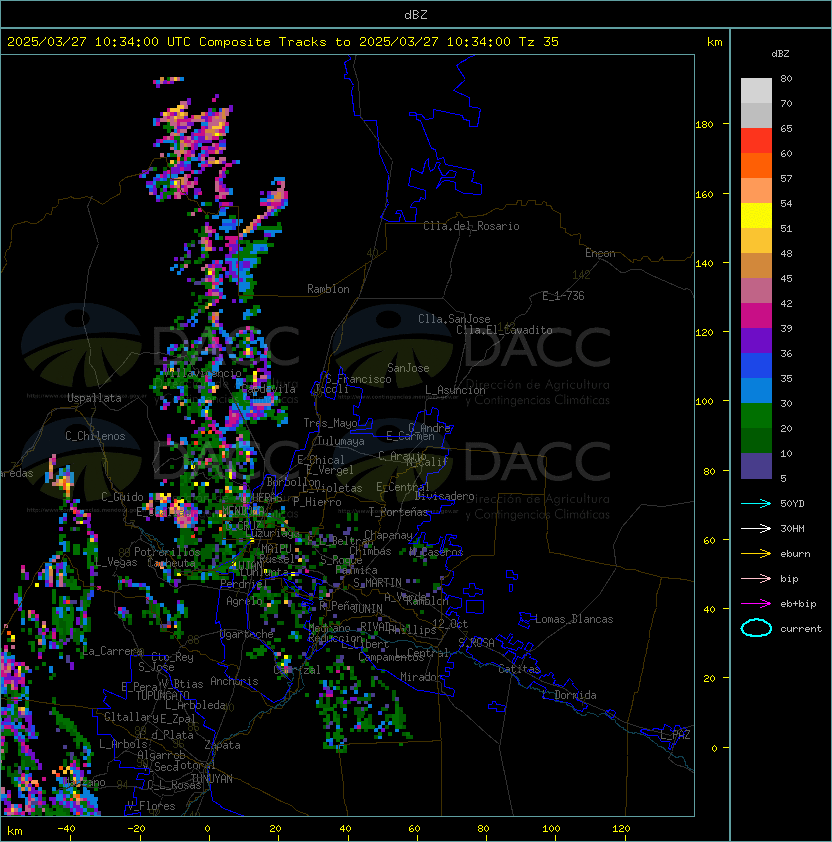Select the gold 48–51 dBZ swatch
Image resolution: width=832 pixels, height=842 pixels.
pos(756,241)
